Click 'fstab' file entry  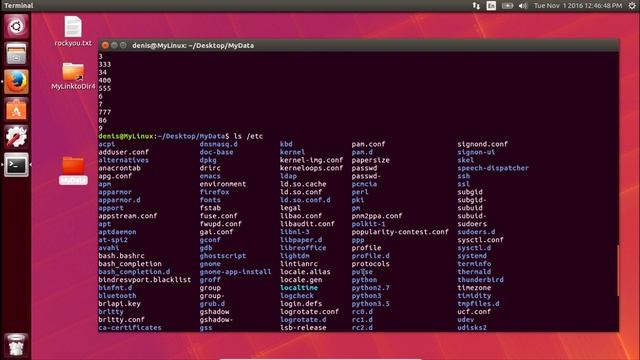(x=210, y=208)
